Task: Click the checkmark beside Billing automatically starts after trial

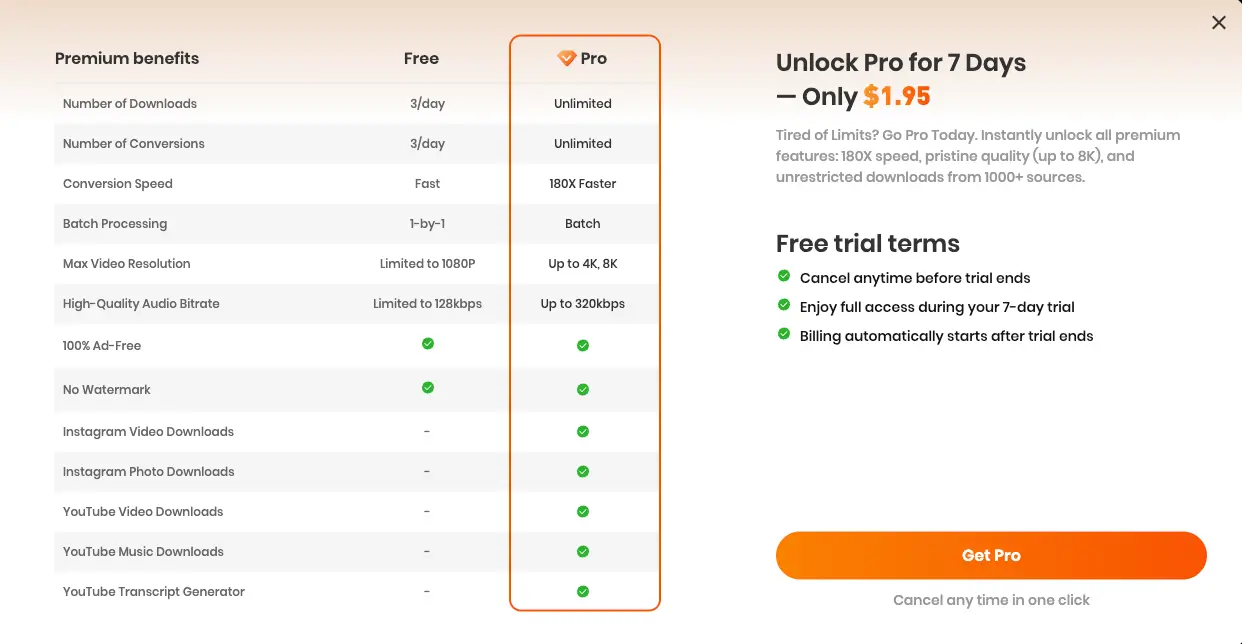Action: pos(783,336)
